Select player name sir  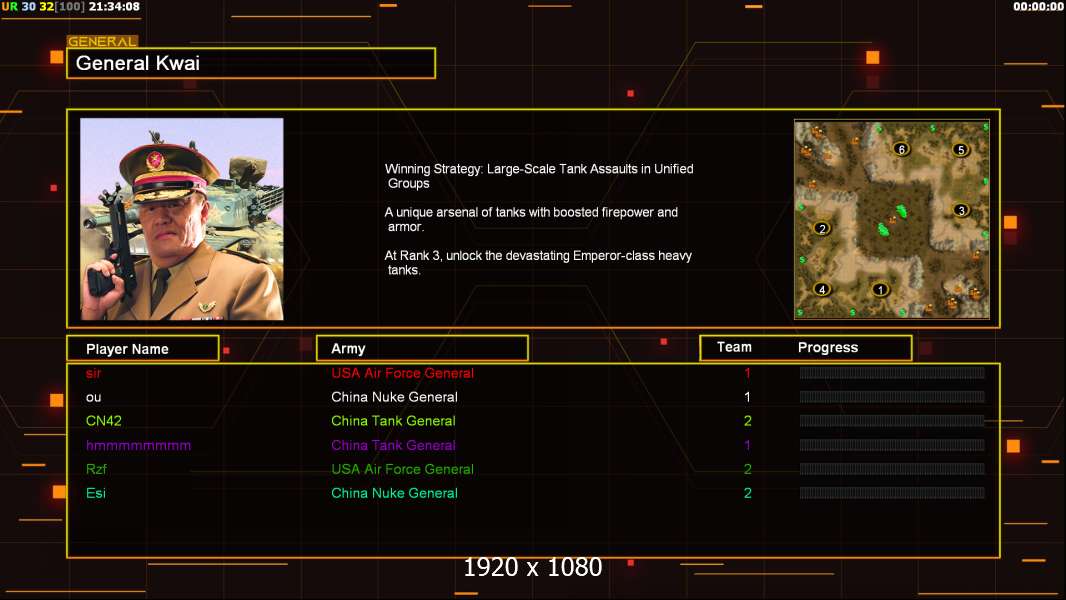point(93,373)
